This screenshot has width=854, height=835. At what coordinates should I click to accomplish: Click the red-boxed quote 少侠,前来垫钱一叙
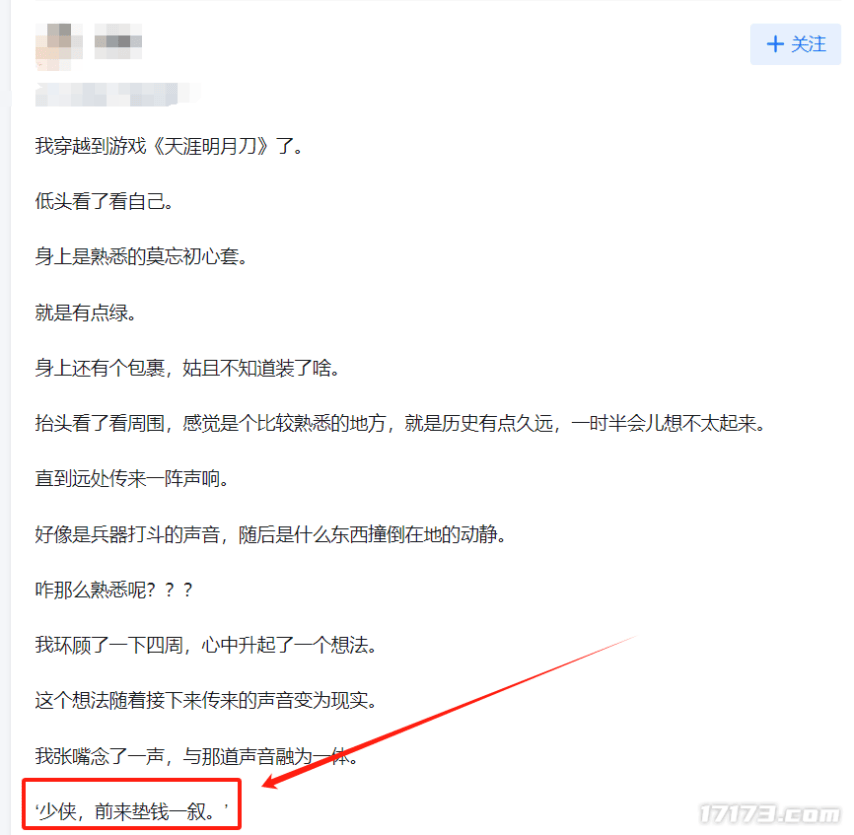point(132,812)
